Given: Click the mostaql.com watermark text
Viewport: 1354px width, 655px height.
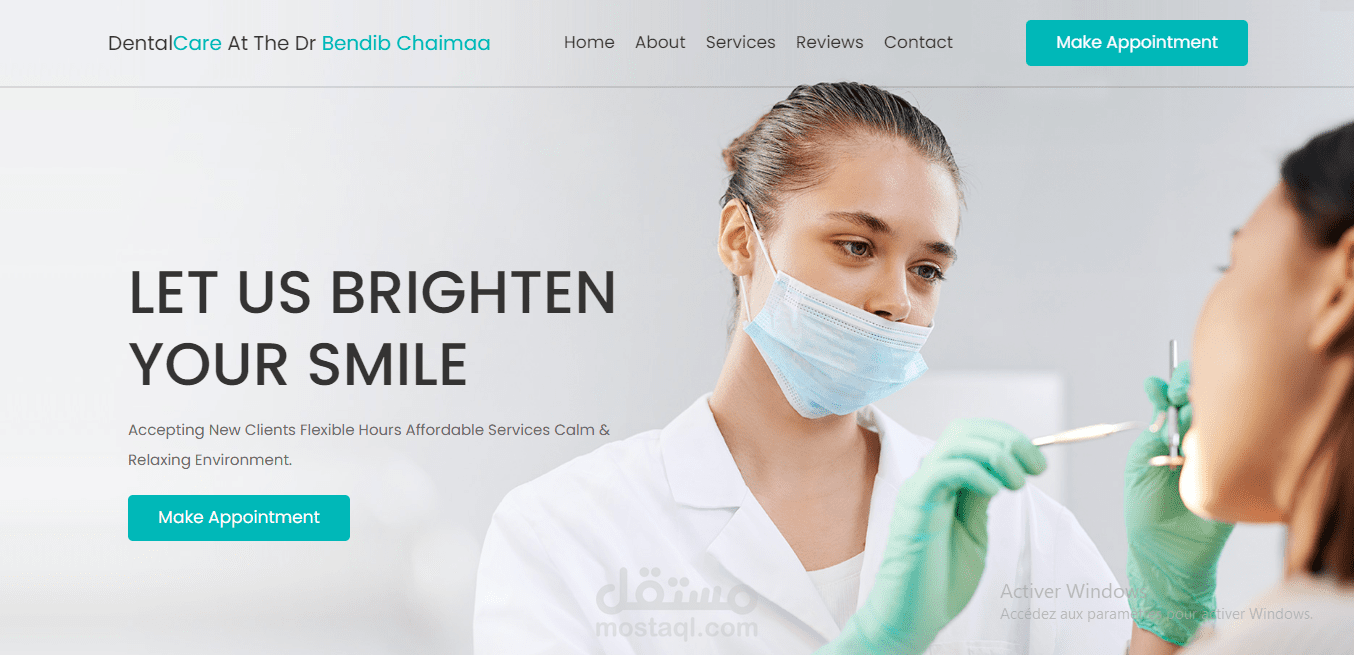Looking at the screenshot, I should pyautogui.click(x=677, y=628).
